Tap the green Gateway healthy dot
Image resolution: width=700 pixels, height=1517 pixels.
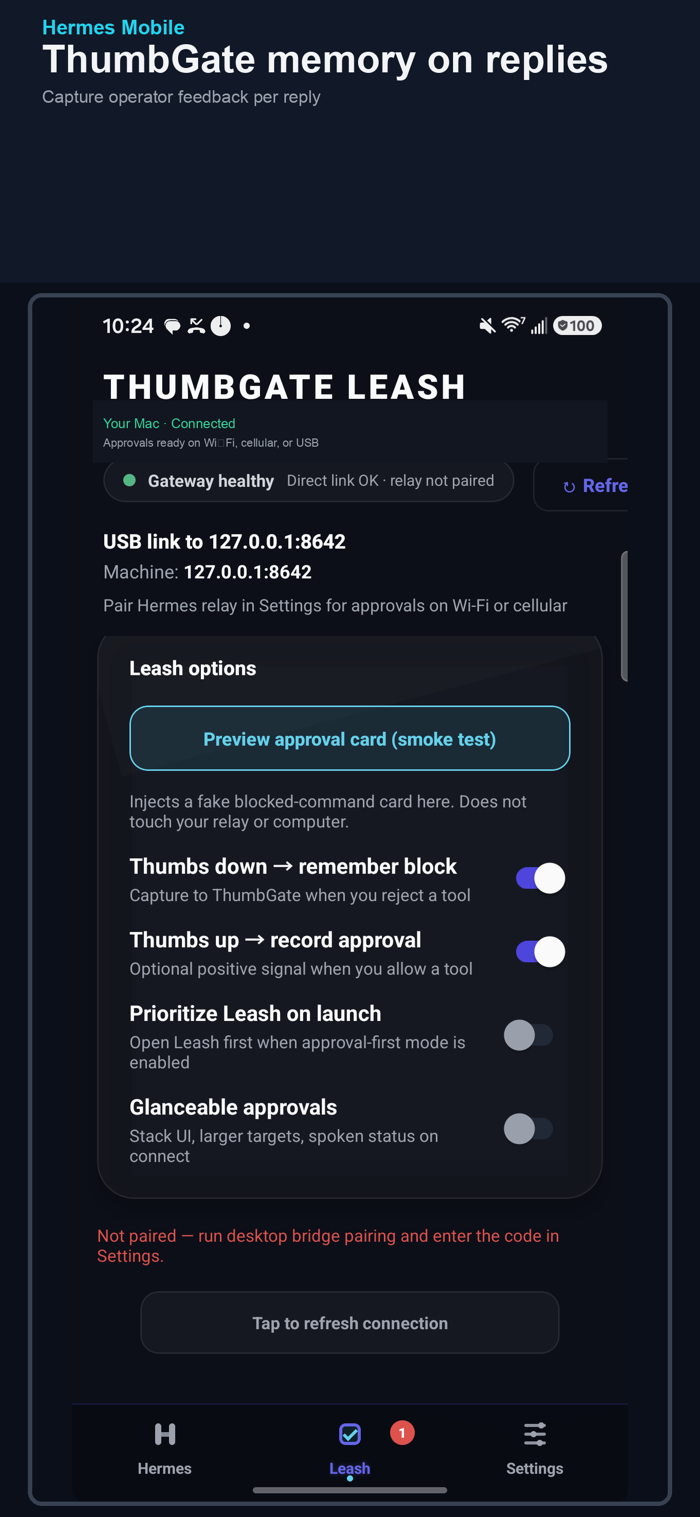coord(129,480)
